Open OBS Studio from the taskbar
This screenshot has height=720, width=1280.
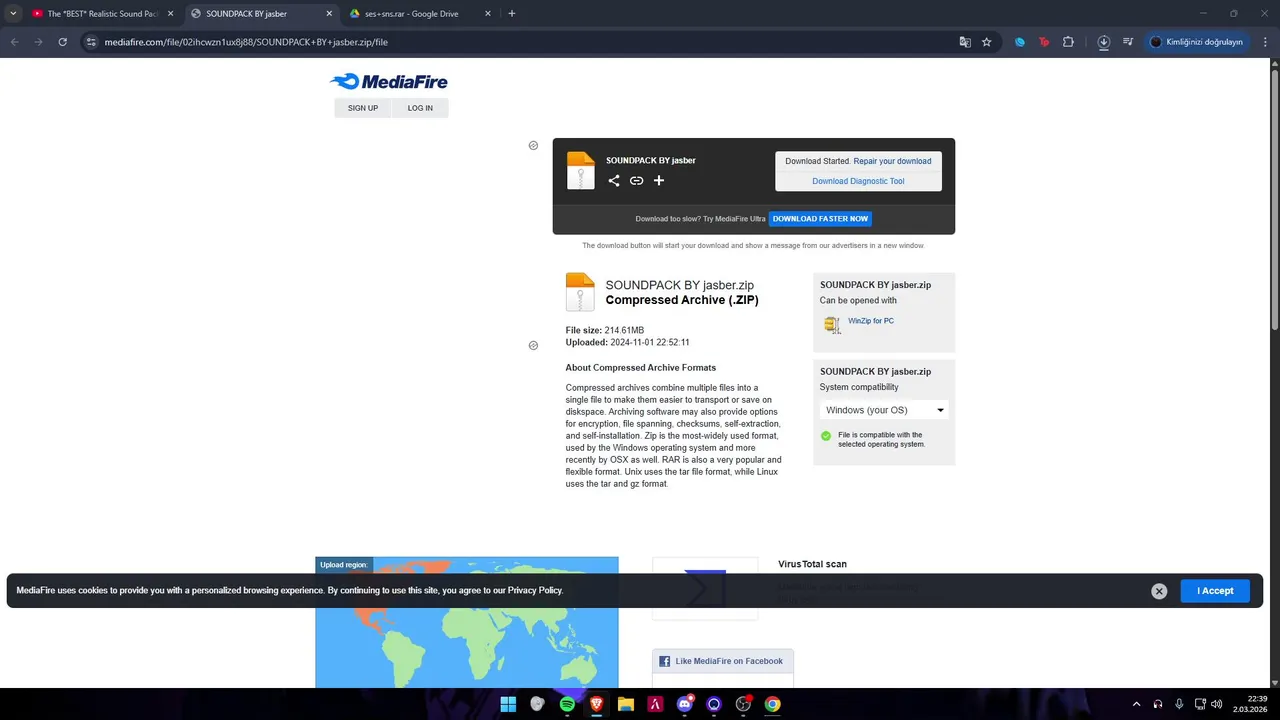click(x=743, y=704)
